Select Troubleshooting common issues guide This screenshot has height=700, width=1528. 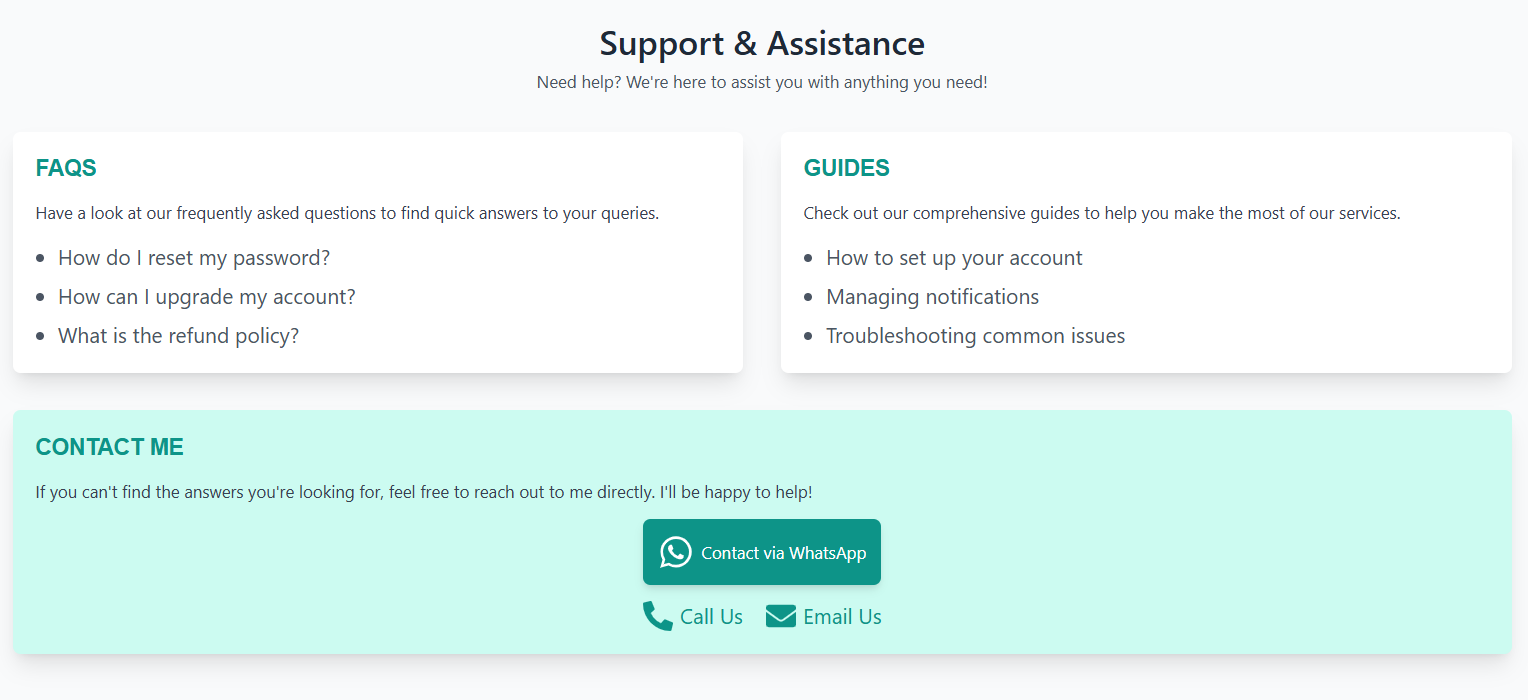[x=975, y=336]
